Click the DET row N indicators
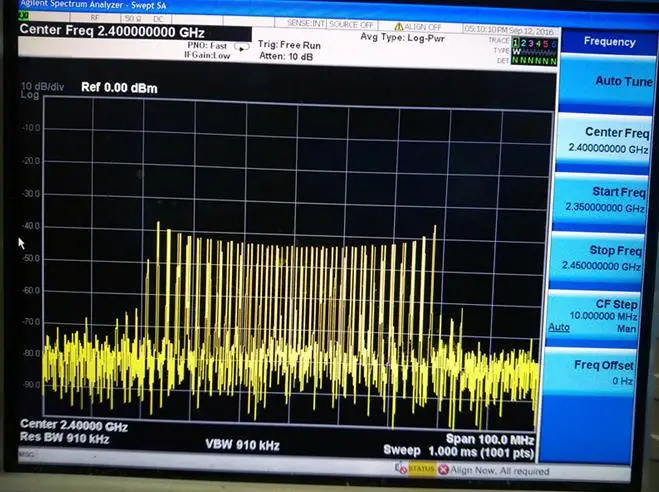This screenshot has width=659, height=492. click(534, 61)
